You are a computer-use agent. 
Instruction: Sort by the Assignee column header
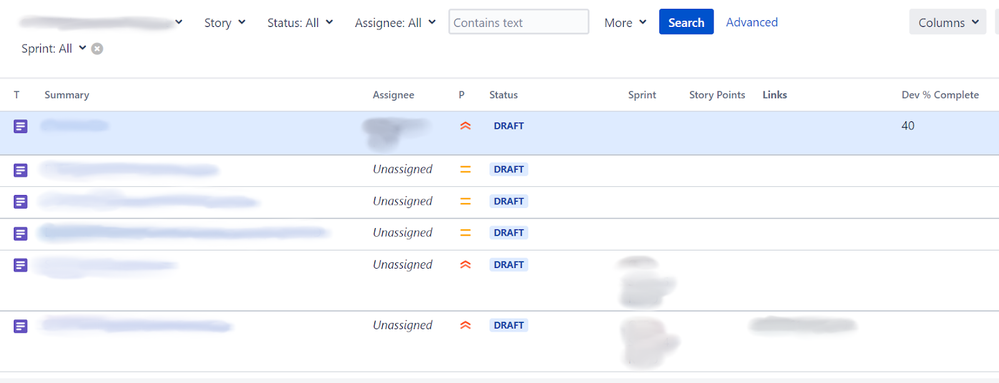[x=393, y=95]
